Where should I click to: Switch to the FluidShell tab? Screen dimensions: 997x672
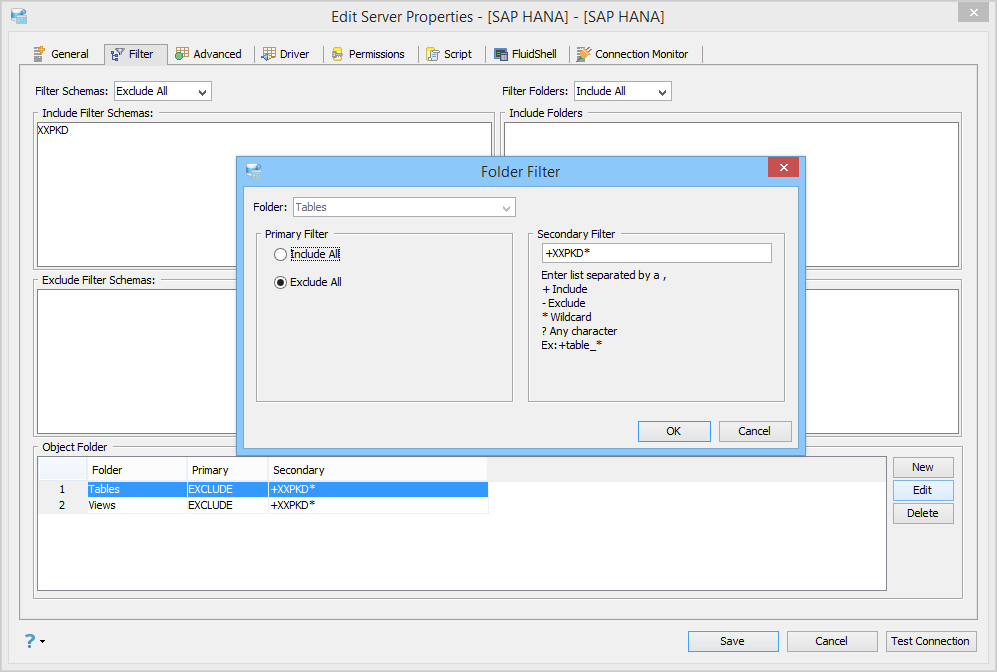(526, 54)
